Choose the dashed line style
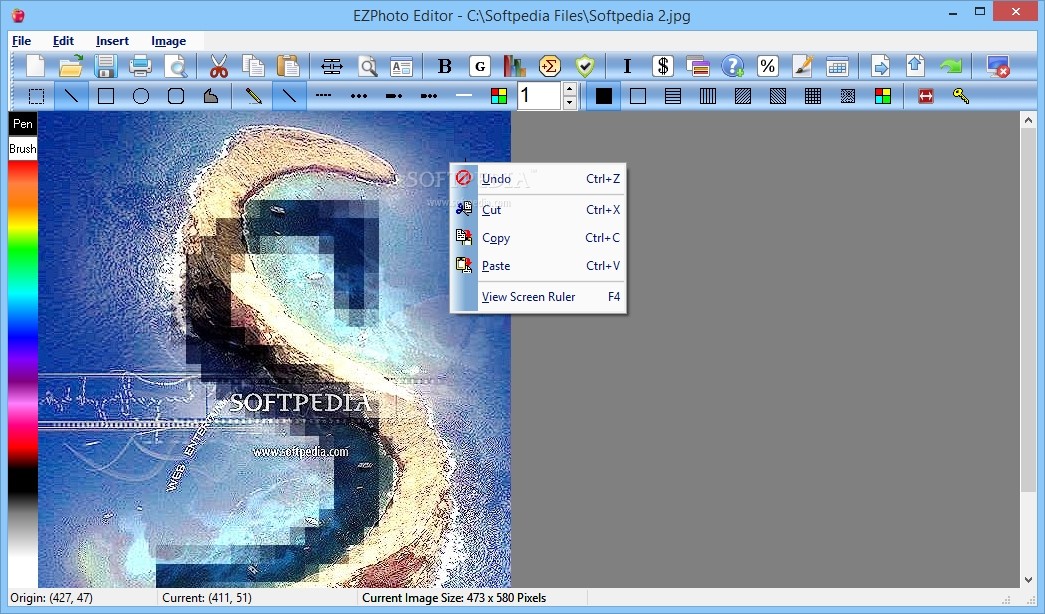The height and width of the screenshot is (614, 1045). coord(324,96)
